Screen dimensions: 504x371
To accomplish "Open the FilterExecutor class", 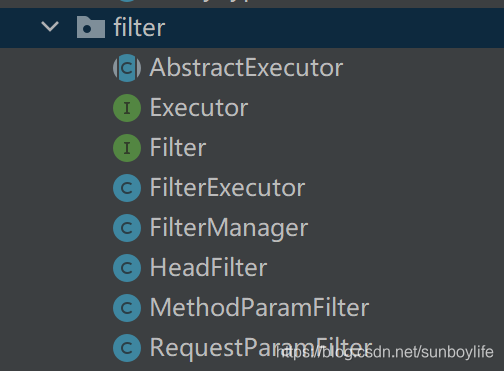I will pos(227,187).
